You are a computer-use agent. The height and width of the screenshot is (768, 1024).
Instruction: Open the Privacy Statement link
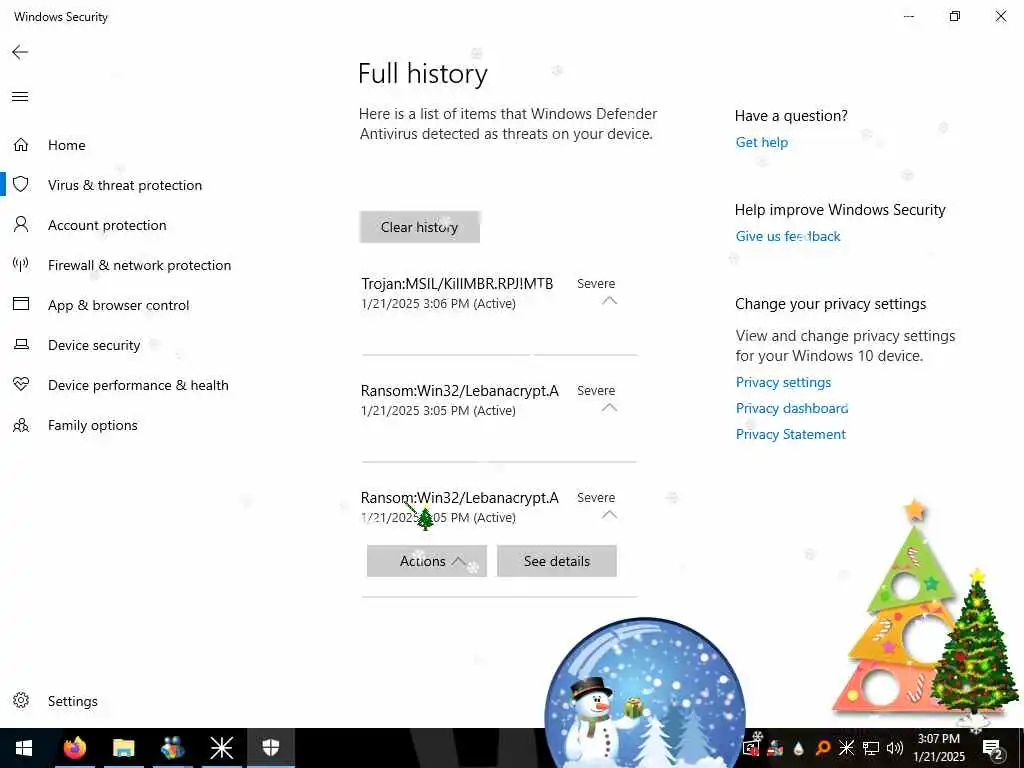(790, 434)
